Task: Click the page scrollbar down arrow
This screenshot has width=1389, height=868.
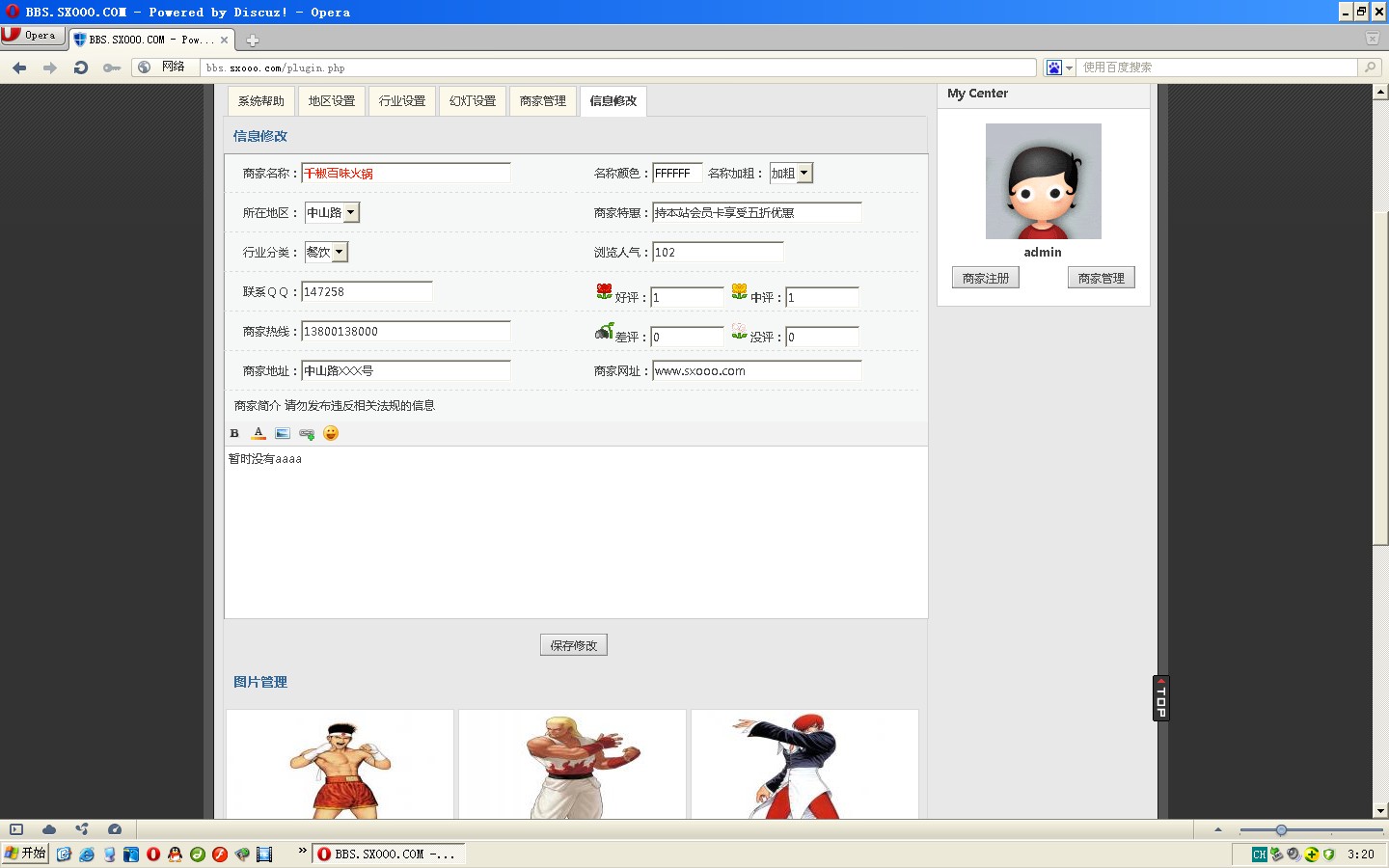Action: (1380, 811)
